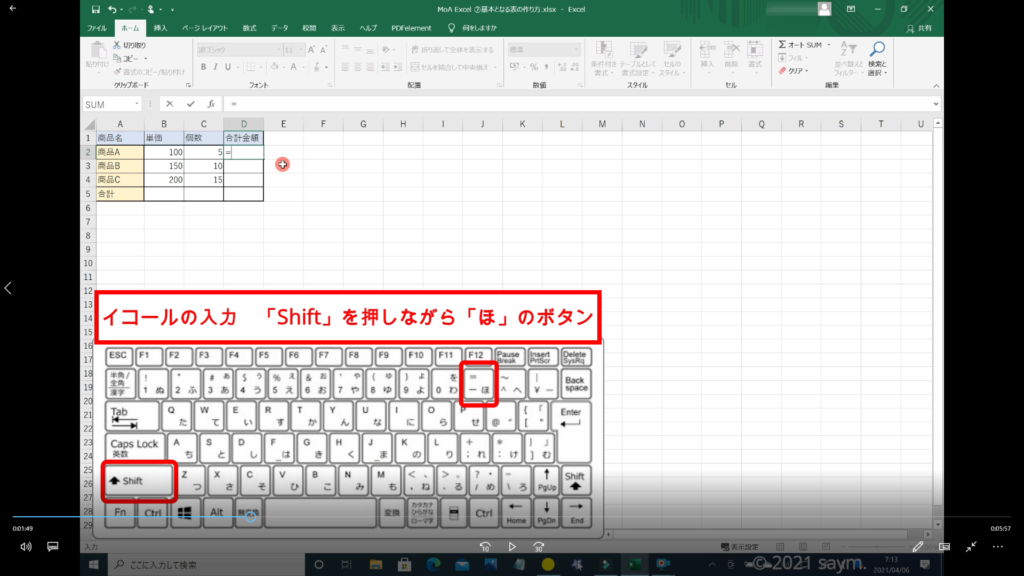
Task: Click the 共有 share button
Action: [x=924, y=28]
